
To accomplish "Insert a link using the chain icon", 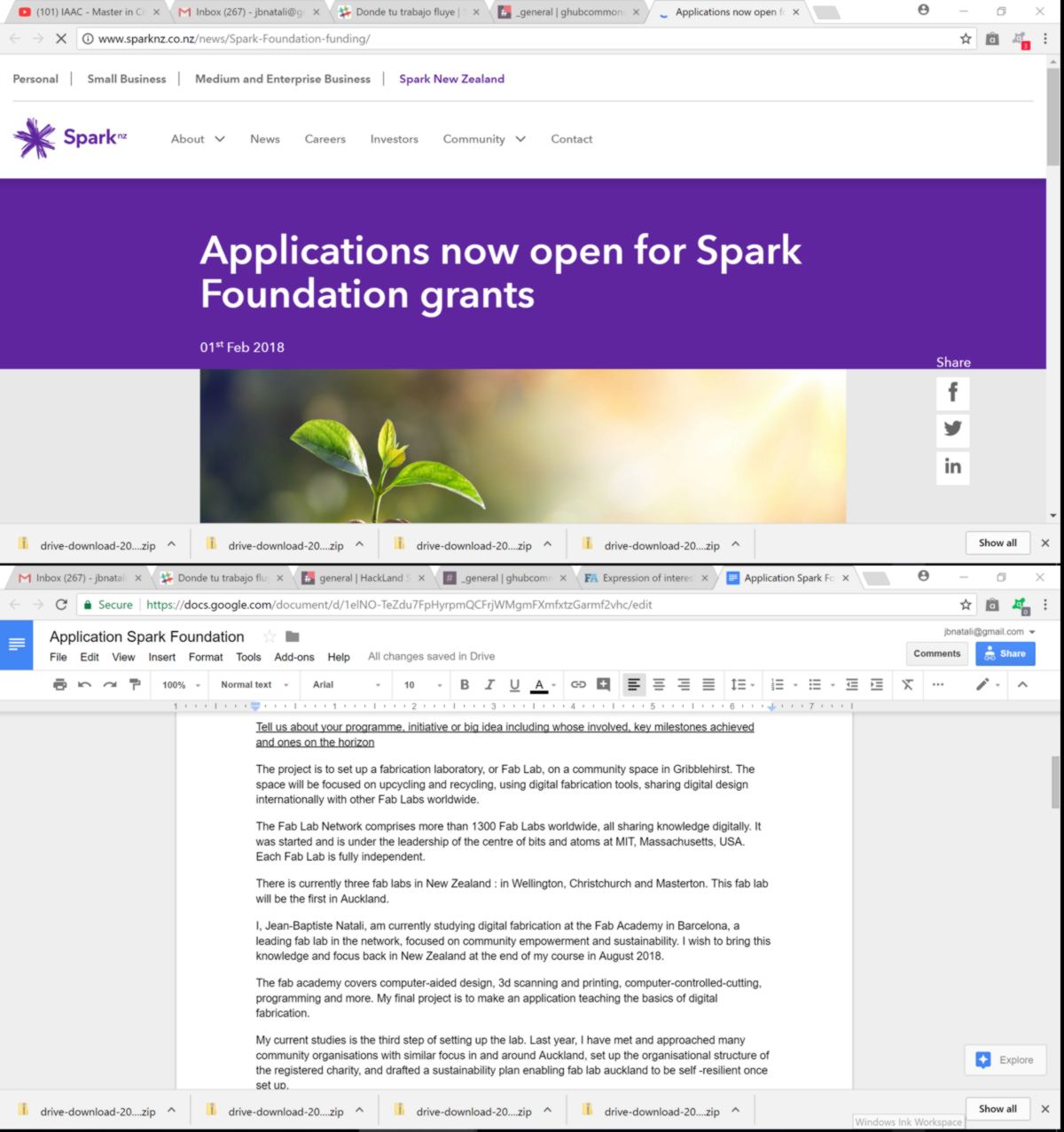I will tap(578, 684).
